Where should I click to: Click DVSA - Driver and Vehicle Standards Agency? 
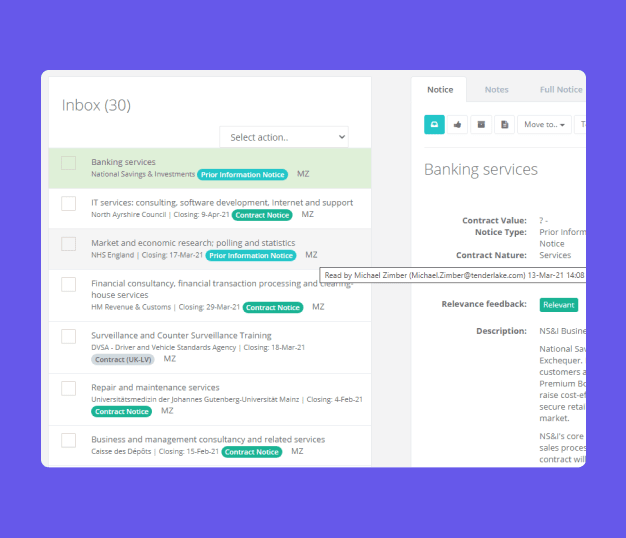(164, 347)
